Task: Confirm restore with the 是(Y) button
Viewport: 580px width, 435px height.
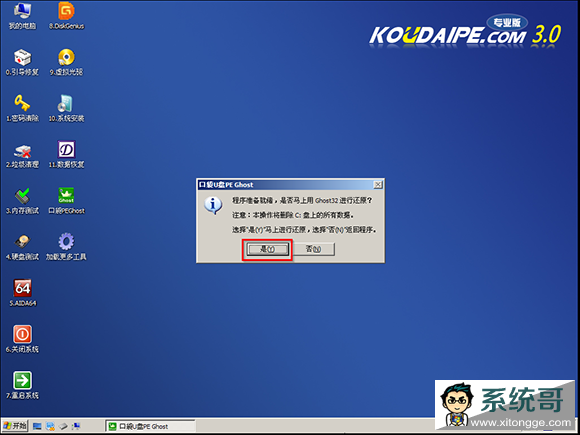Action: click(267, 249)
